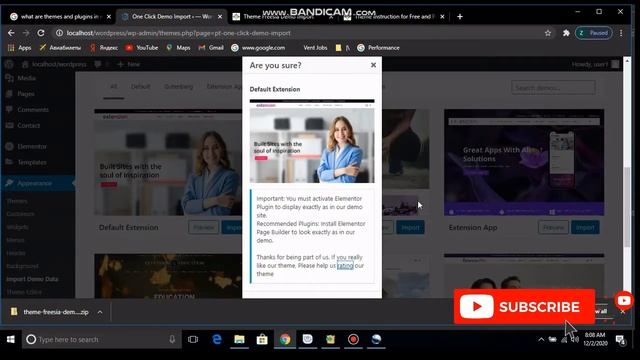Open Microsoft Store from taskbar
Image resolution: width=640 pixels, height=360 pixels.
click(x=262, y=340)
